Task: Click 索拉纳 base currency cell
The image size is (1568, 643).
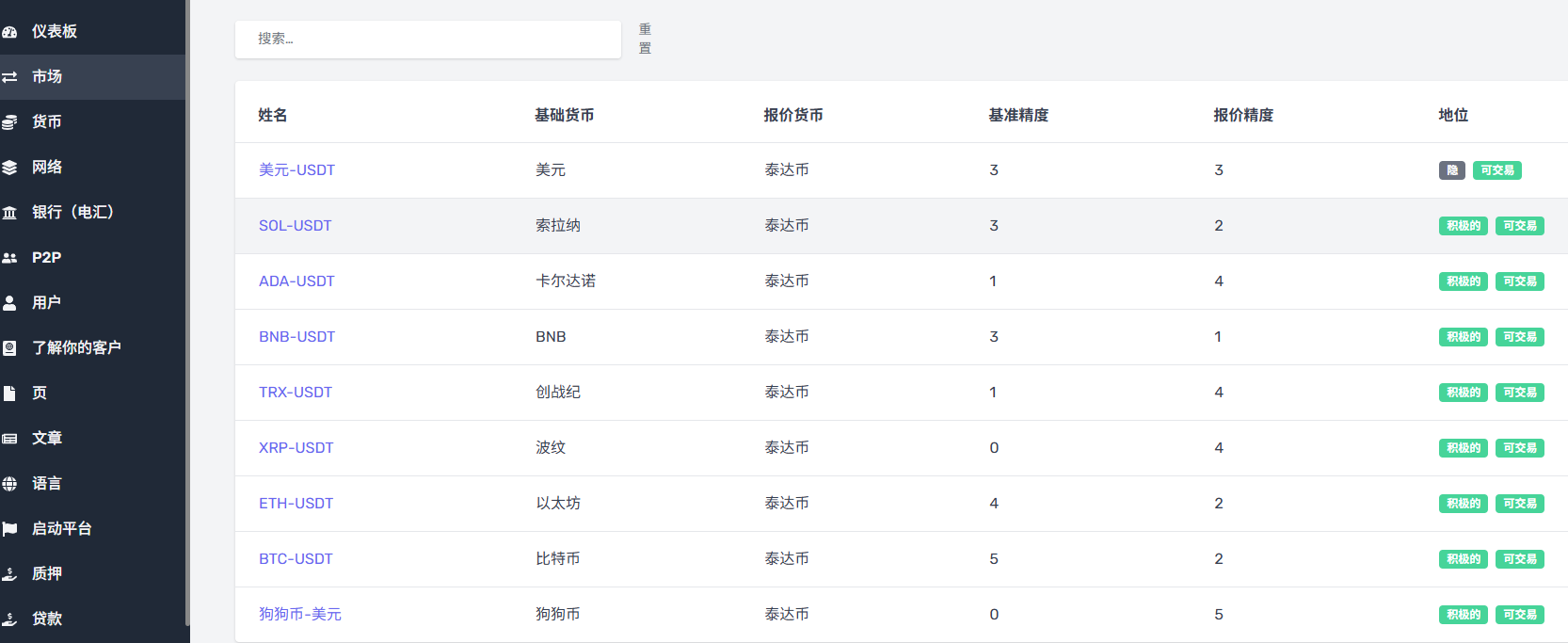Action: point(558,226)
